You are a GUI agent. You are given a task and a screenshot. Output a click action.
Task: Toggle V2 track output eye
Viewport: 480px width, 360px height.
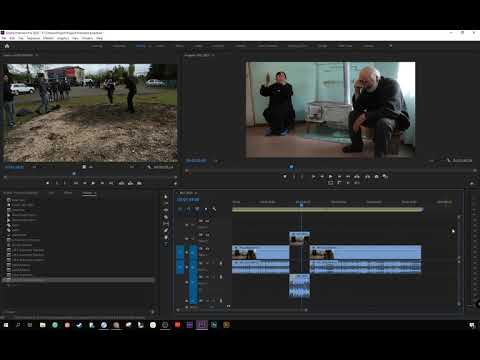point(207,235)
